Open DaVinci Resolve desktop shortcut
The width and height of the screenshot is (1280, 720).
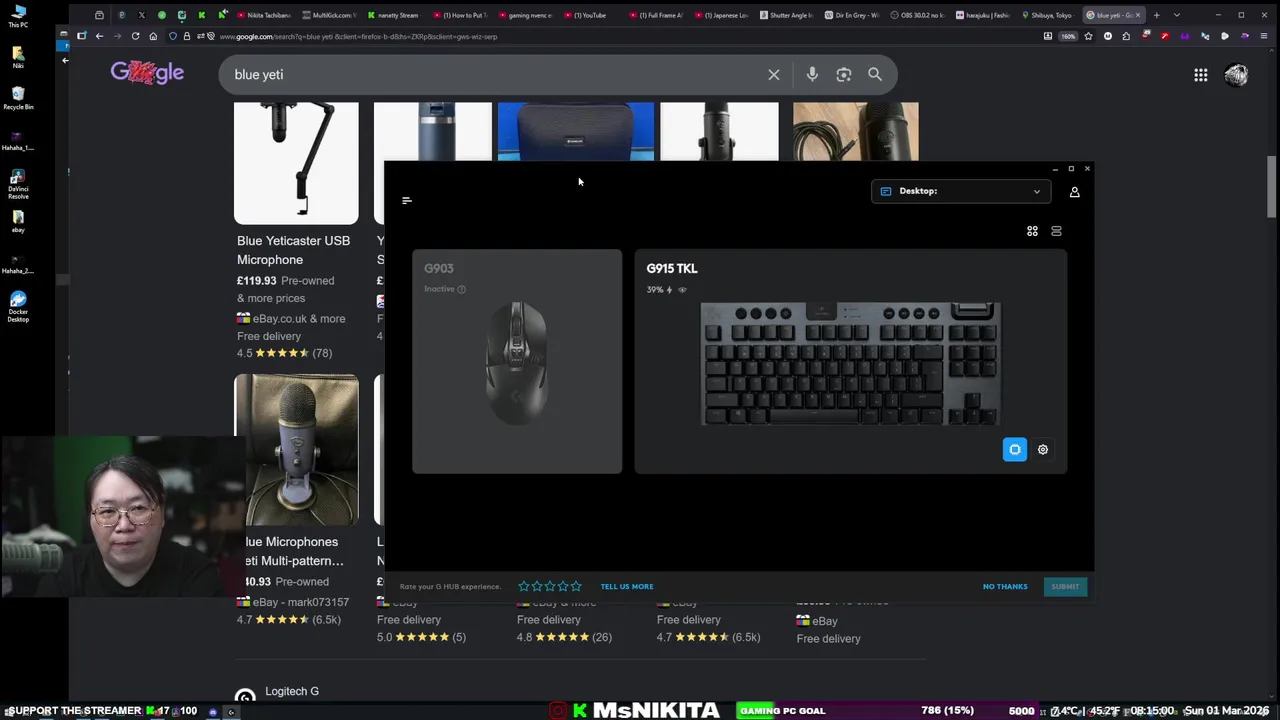[x=18, y=184]
